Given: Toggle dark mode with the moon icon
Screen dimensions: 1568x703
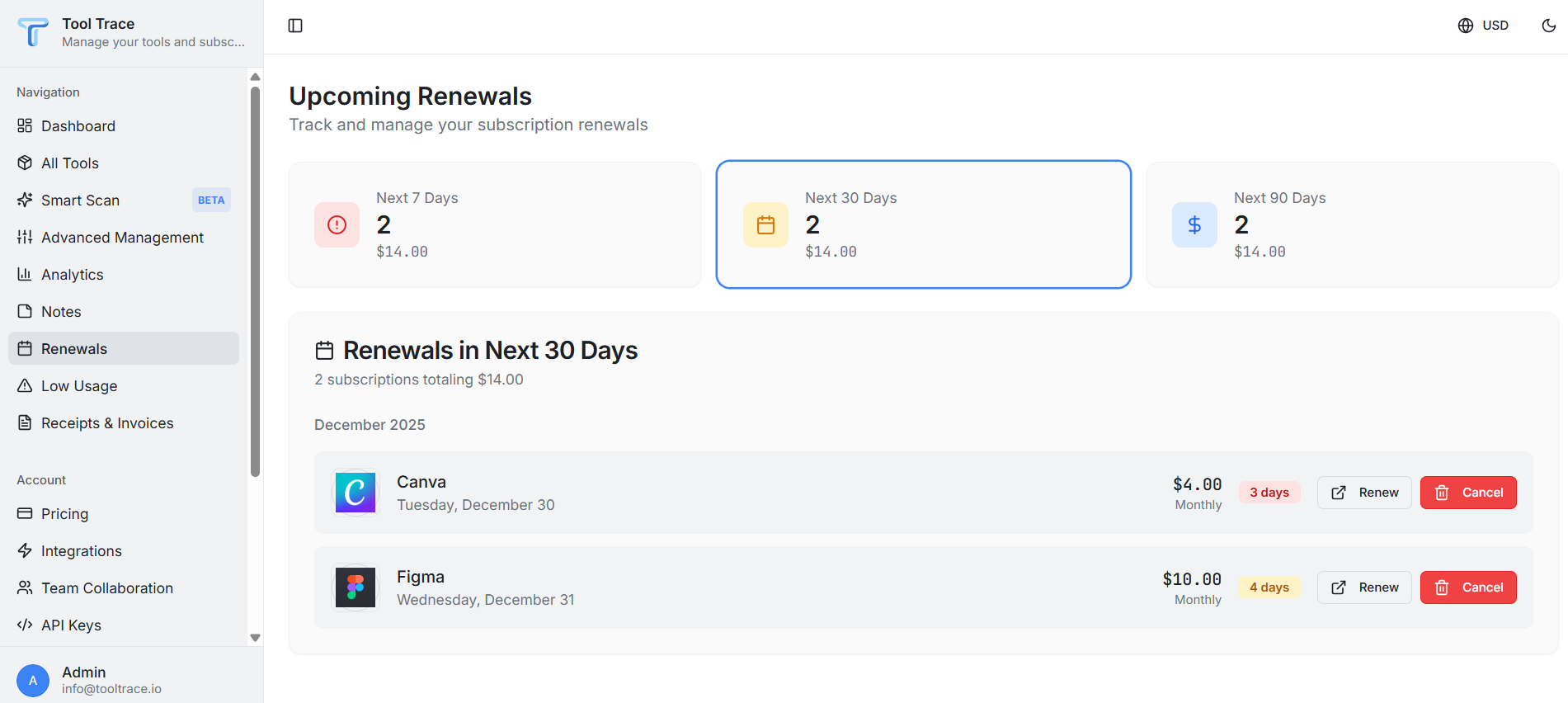Looking at the screenshot, I should point(1548,26).
